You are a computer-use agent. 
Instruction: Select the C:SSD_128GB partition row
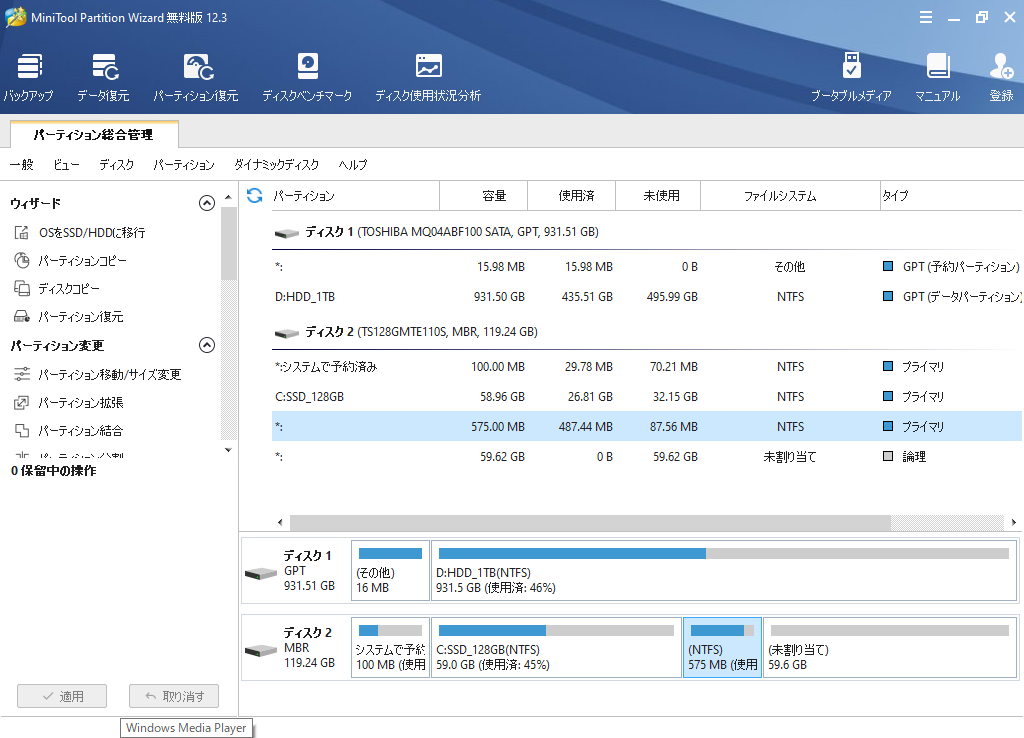tap(647, 396)
